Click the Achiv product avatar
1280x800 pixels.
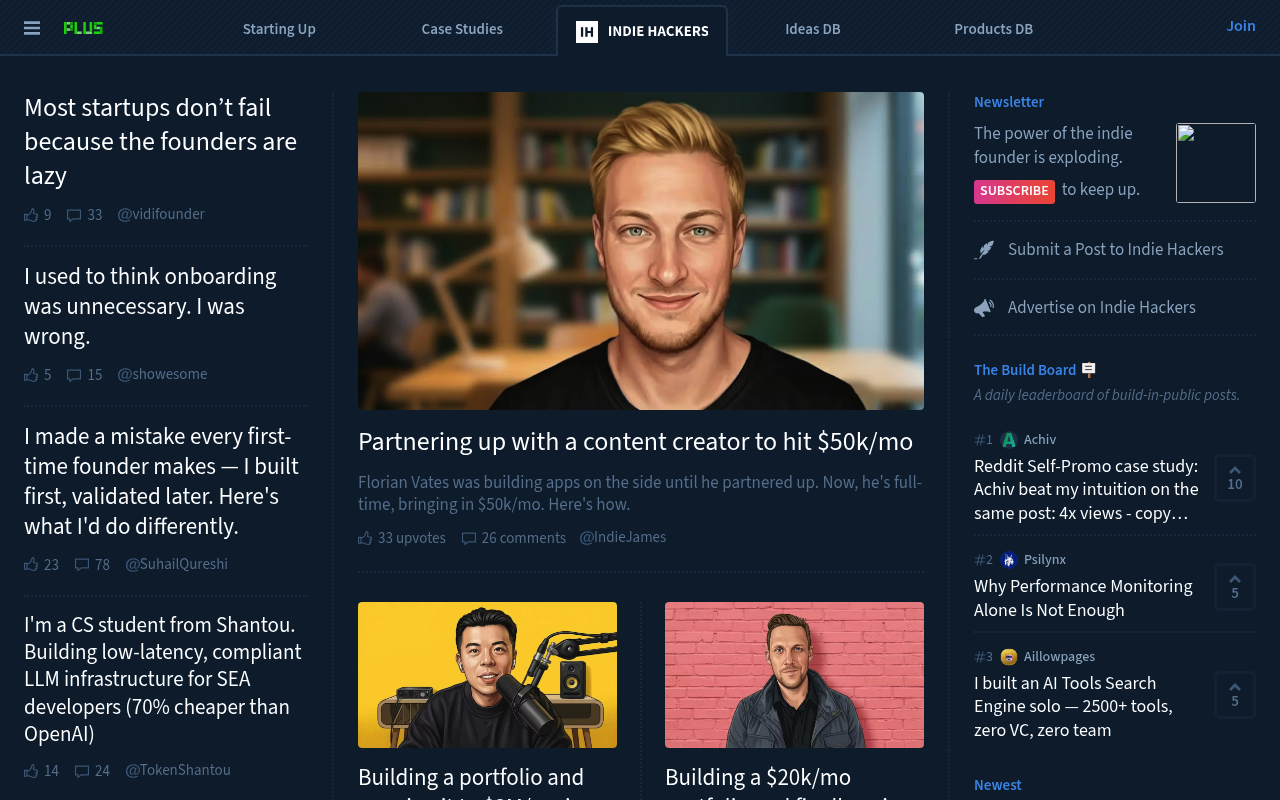click(1009, 440)
